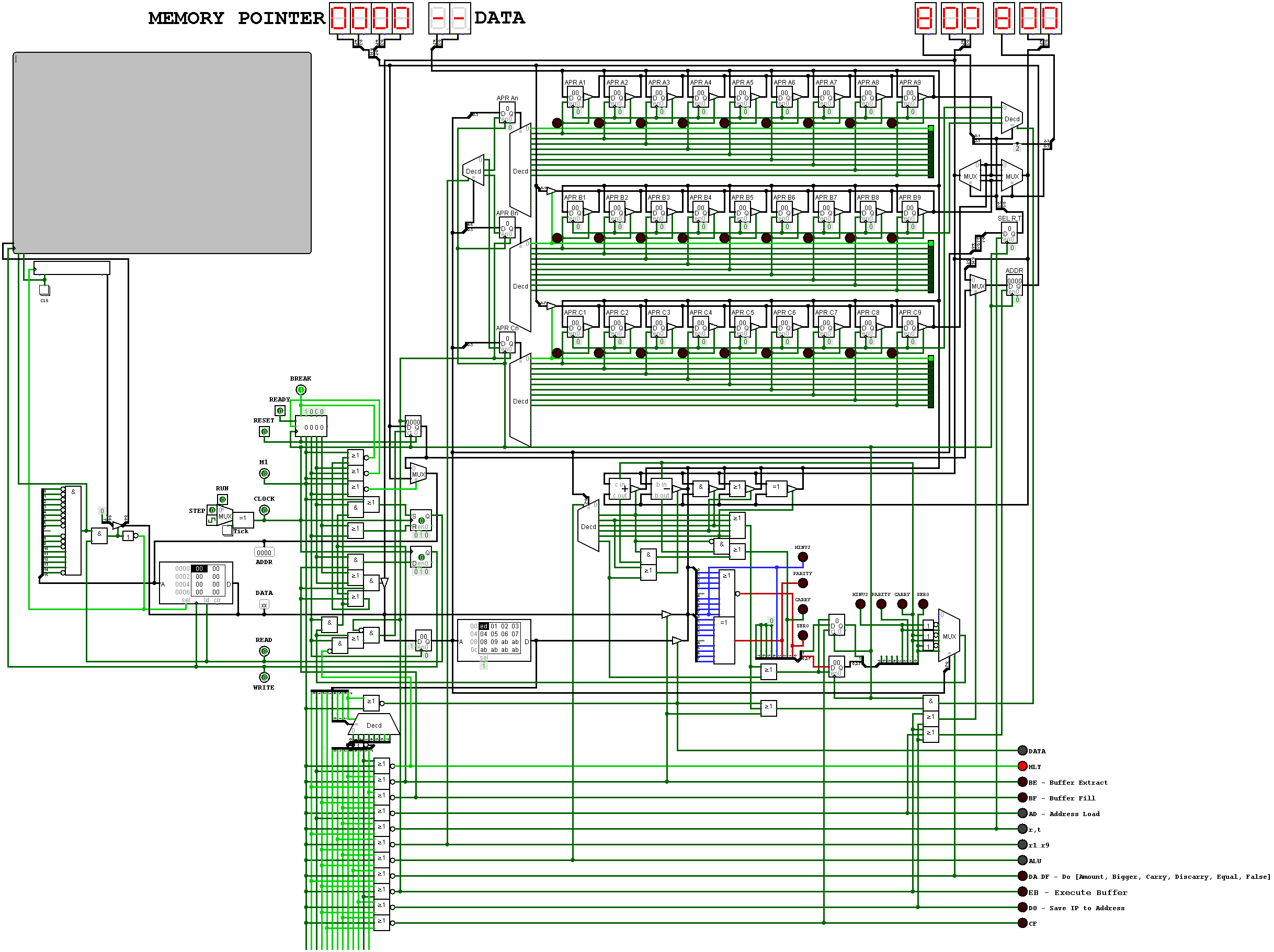Toggle the BREAK input switch
The height and width of the screenshot is (952, 1274).
301,389
